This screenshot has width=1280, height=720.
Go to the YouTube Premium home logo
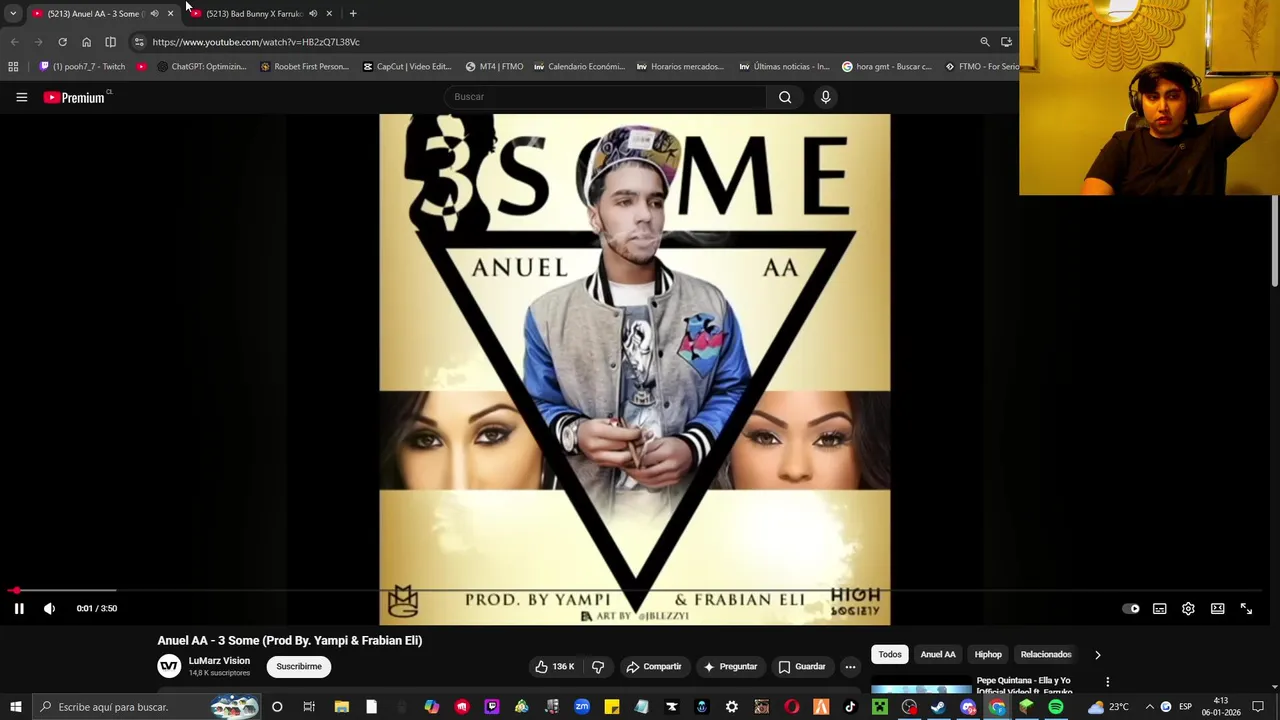pos(76,97)
